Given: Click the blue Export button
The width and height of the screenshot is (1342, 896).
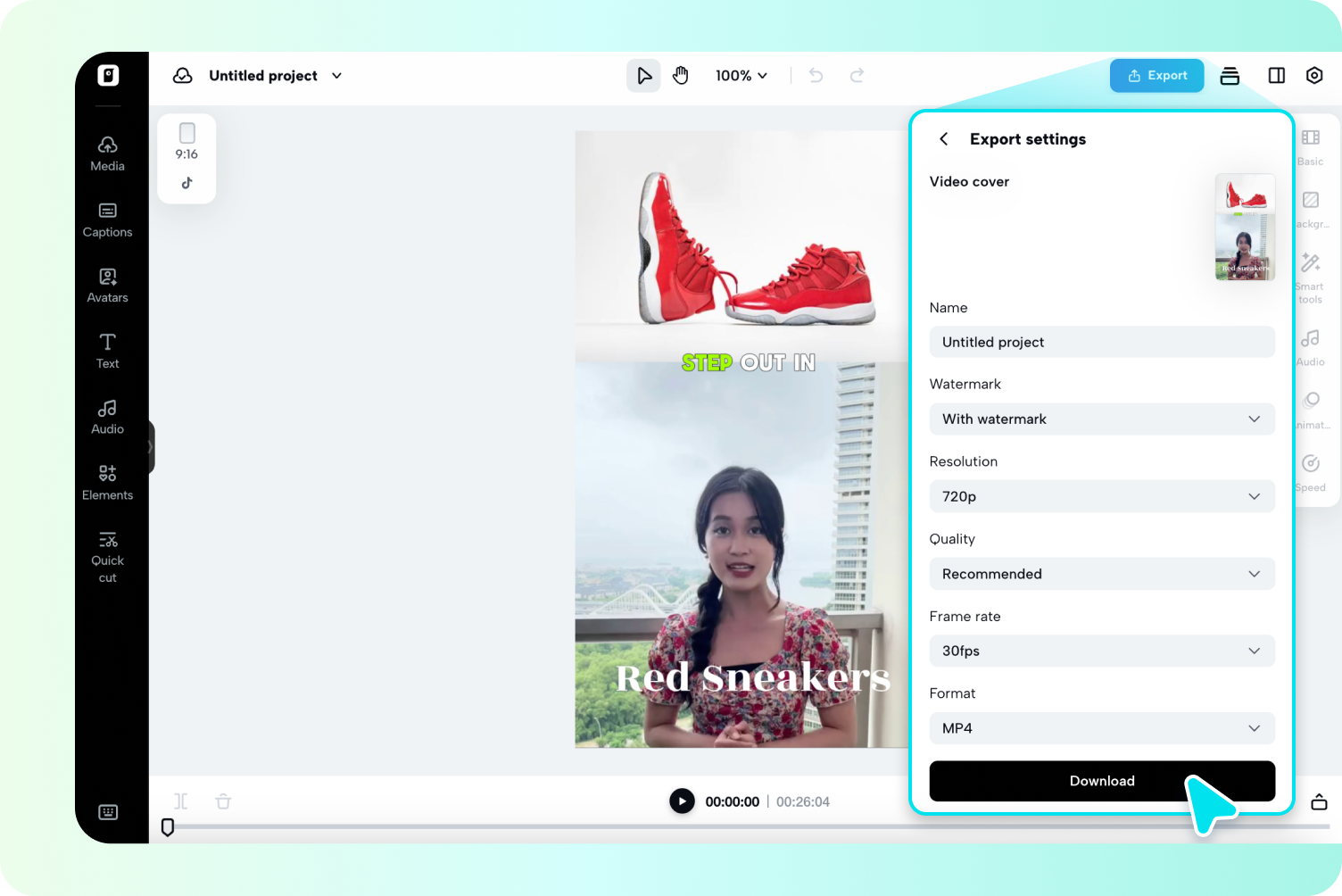Looking at the screenshot, I should [1156, 76].
